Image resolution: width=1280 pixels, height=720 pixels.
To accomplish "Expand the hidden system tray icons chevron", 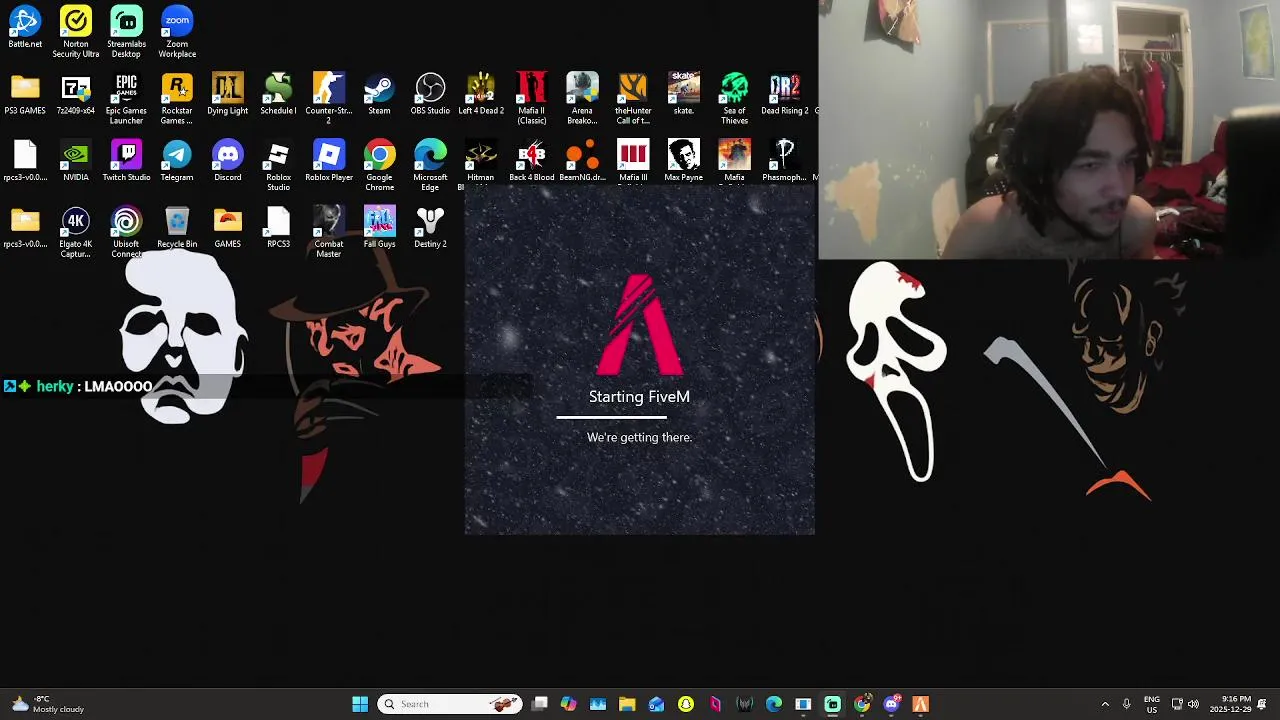I will pos(1105,704).
